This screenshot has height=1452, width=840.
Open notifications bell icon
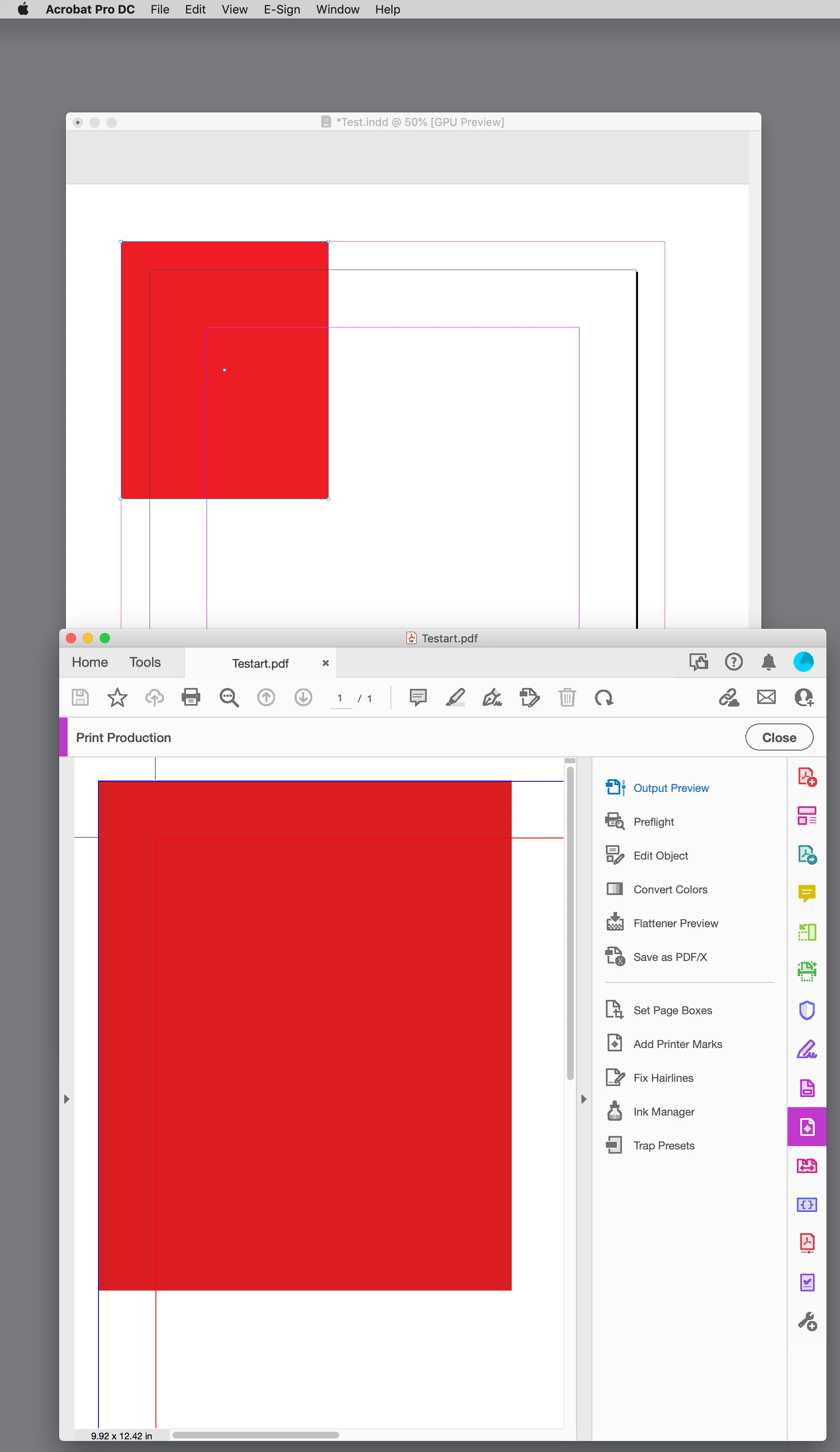coord(768,661)
